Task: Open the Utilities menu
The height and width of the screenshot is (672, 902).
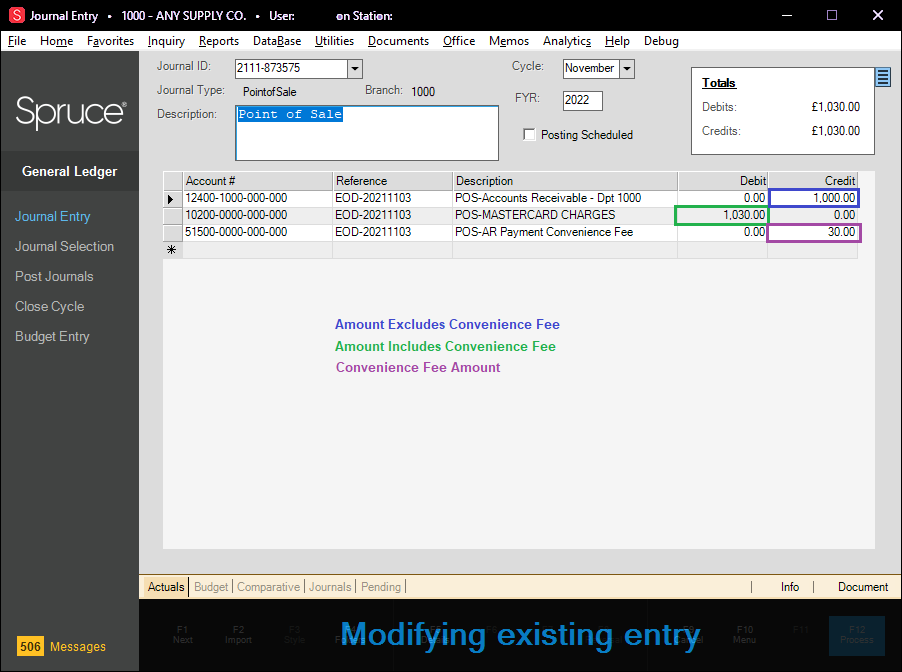Action: click(334, 41)
